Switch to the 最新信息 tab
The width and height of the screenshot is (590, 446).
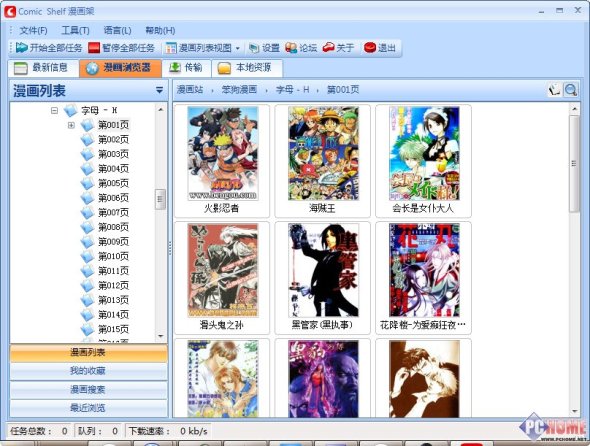tap(43, 68)
